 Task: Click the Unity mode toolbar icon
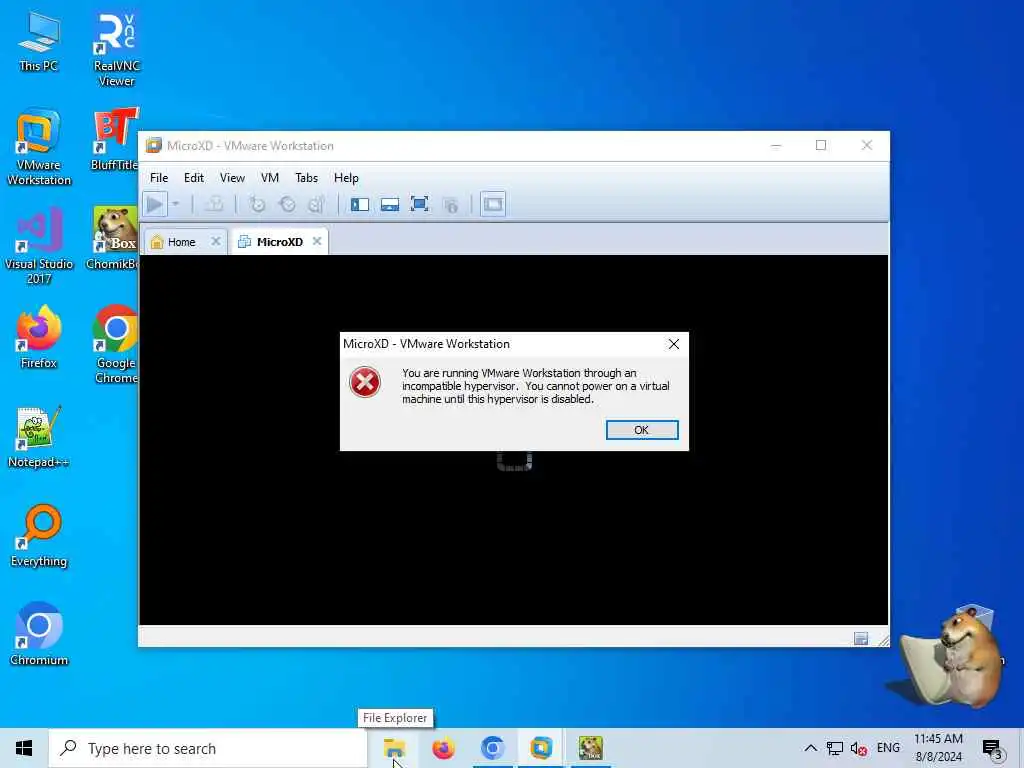pyautogui.click(x=450, y=205)
